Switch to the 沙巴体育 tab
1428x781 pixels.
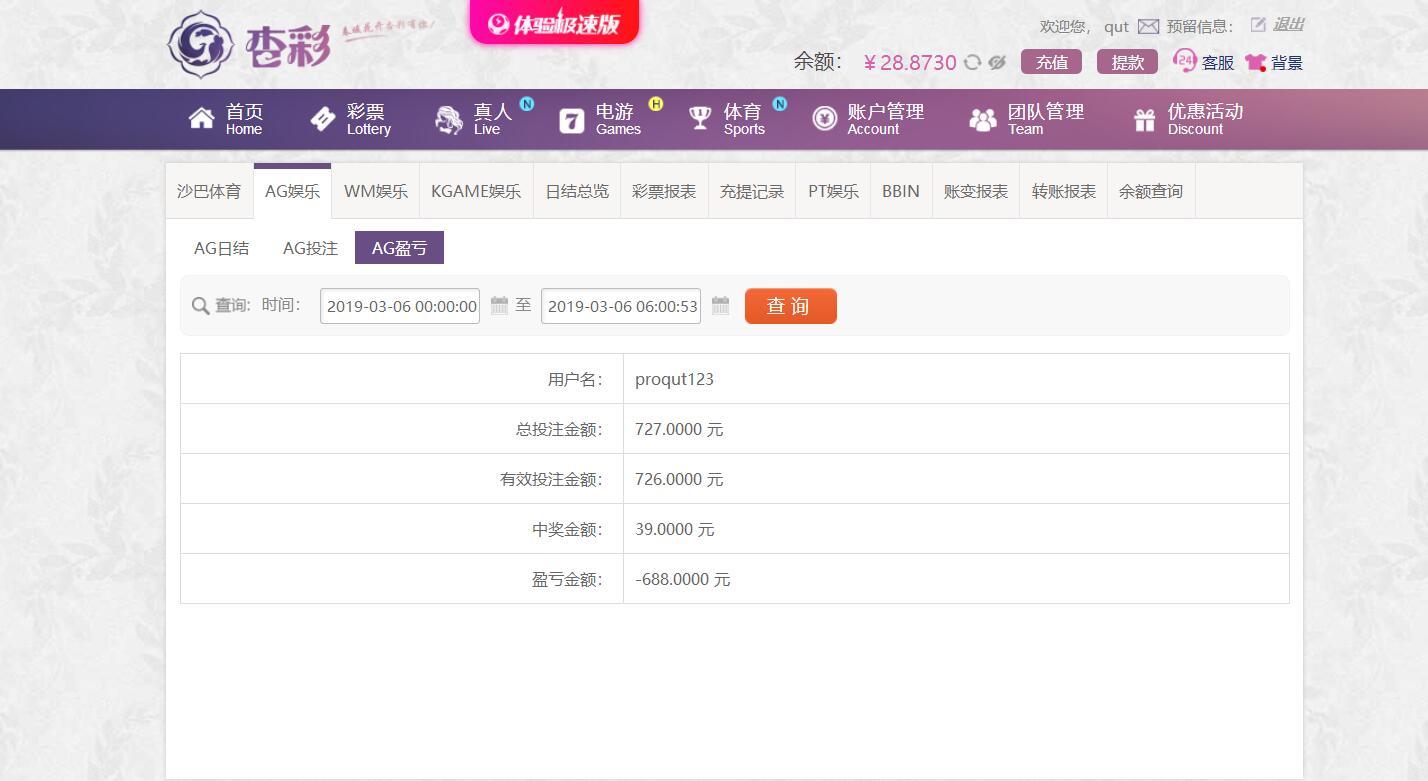[209, 191]
